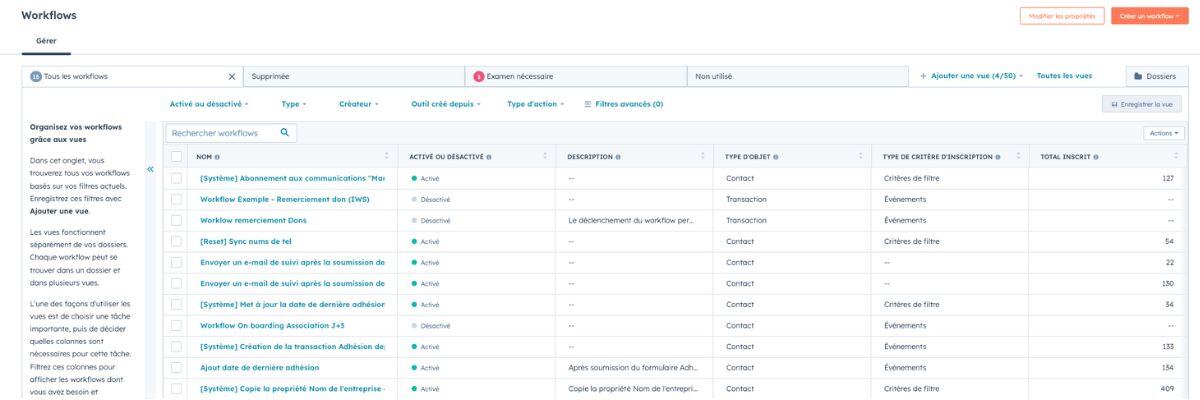Sort by TOTAL INSCRIT column arrows

(1176, 157)
